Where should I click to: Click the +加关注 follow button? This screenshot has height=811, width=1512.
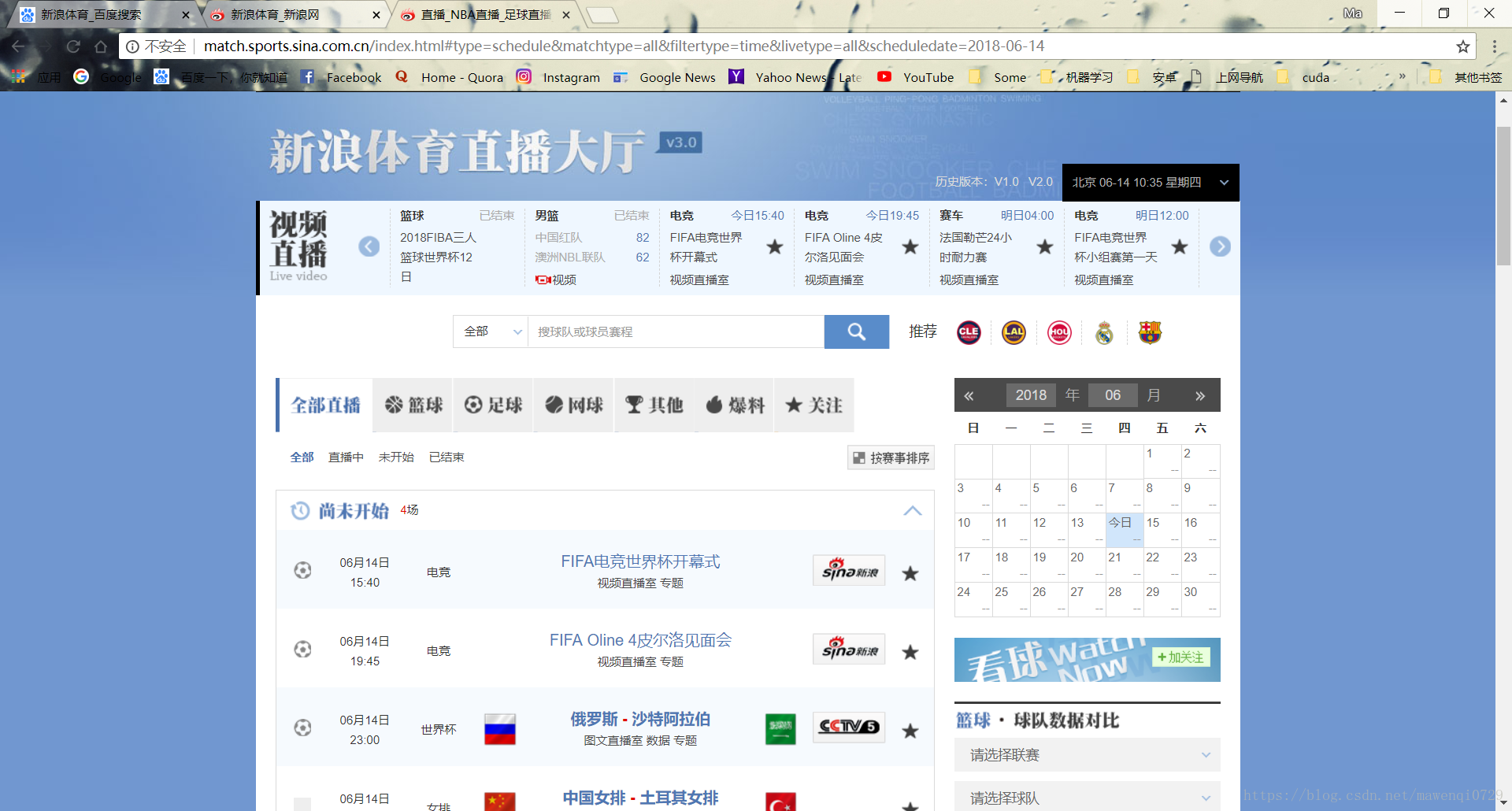(1181, 657)
